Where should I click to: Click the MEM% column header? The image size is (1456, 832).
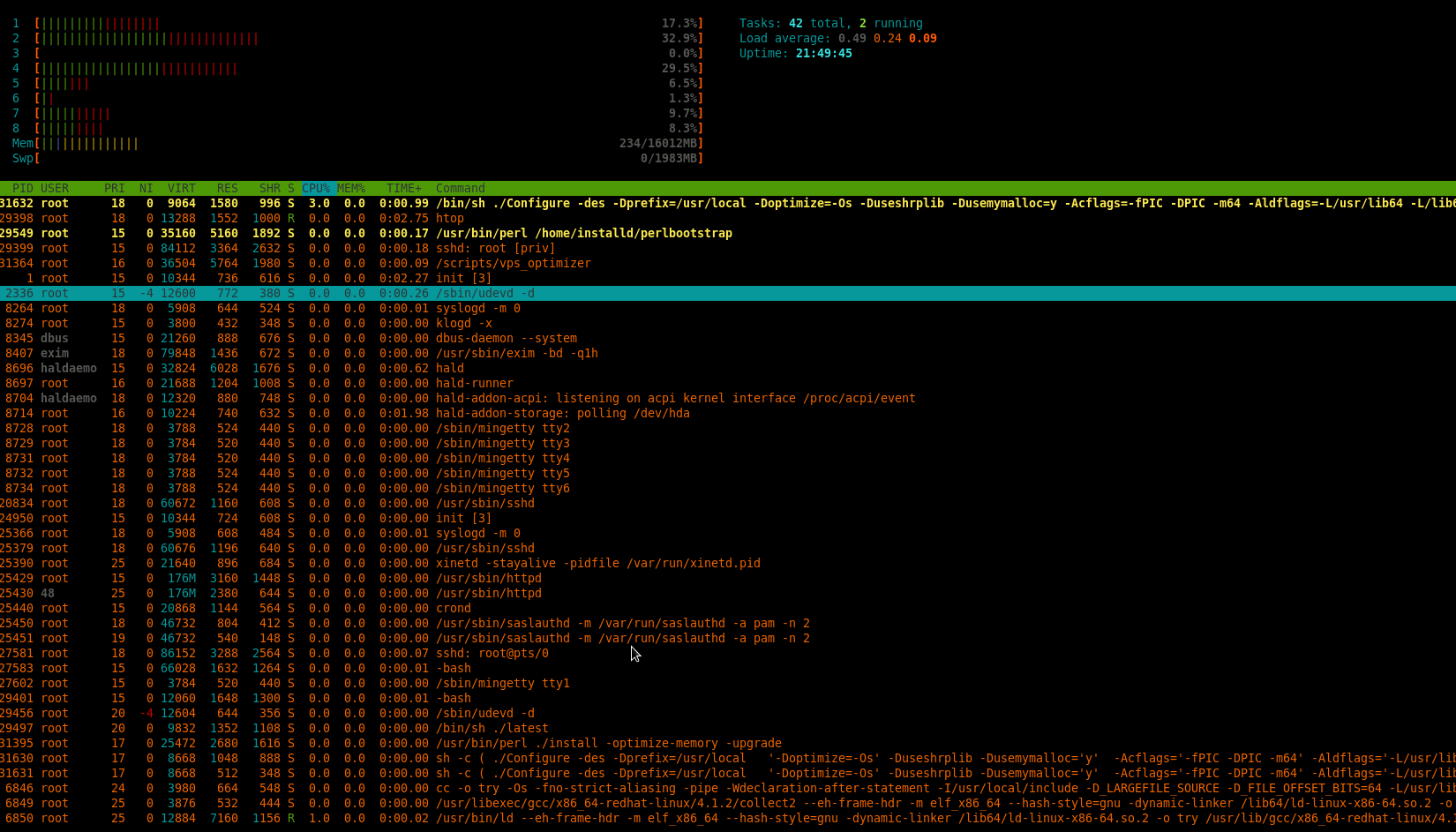point(350,188)
